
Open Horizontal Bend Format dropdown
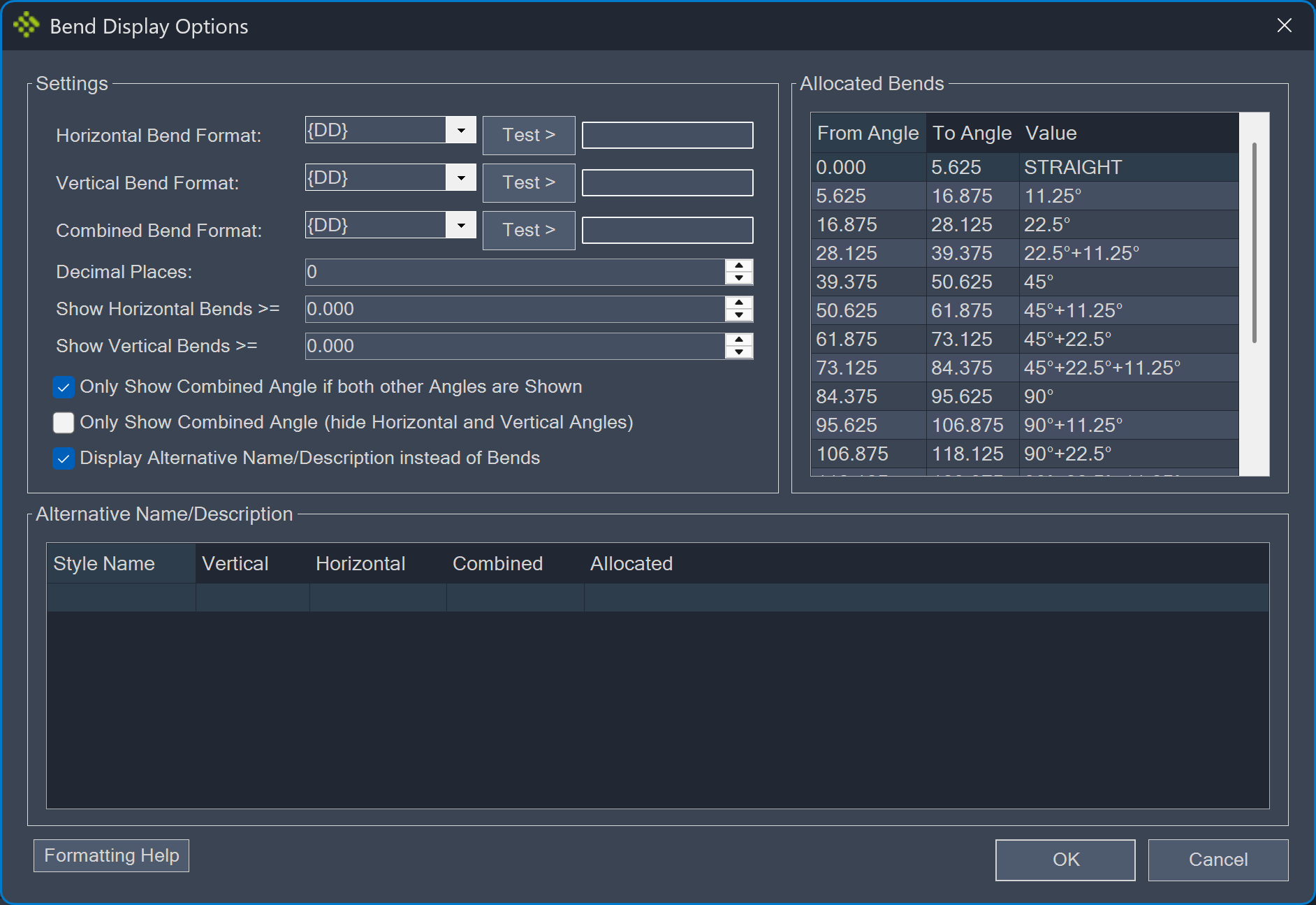tap(461, 130)
